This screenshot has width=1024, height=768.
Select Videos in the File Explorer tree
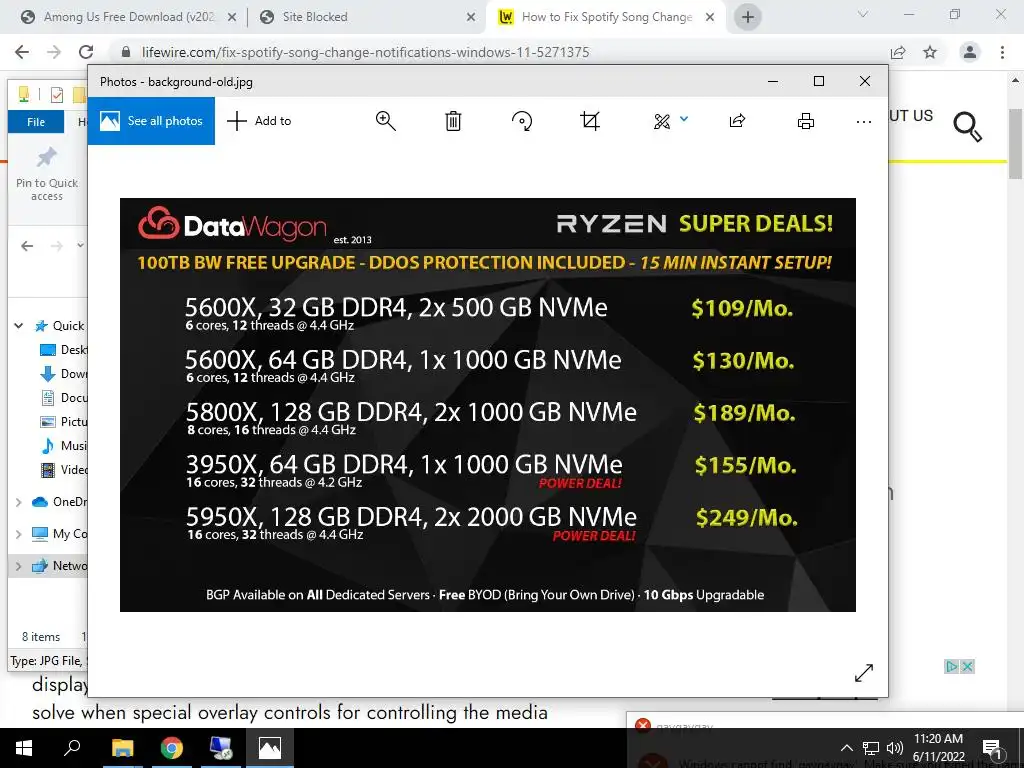click(63, 470)
